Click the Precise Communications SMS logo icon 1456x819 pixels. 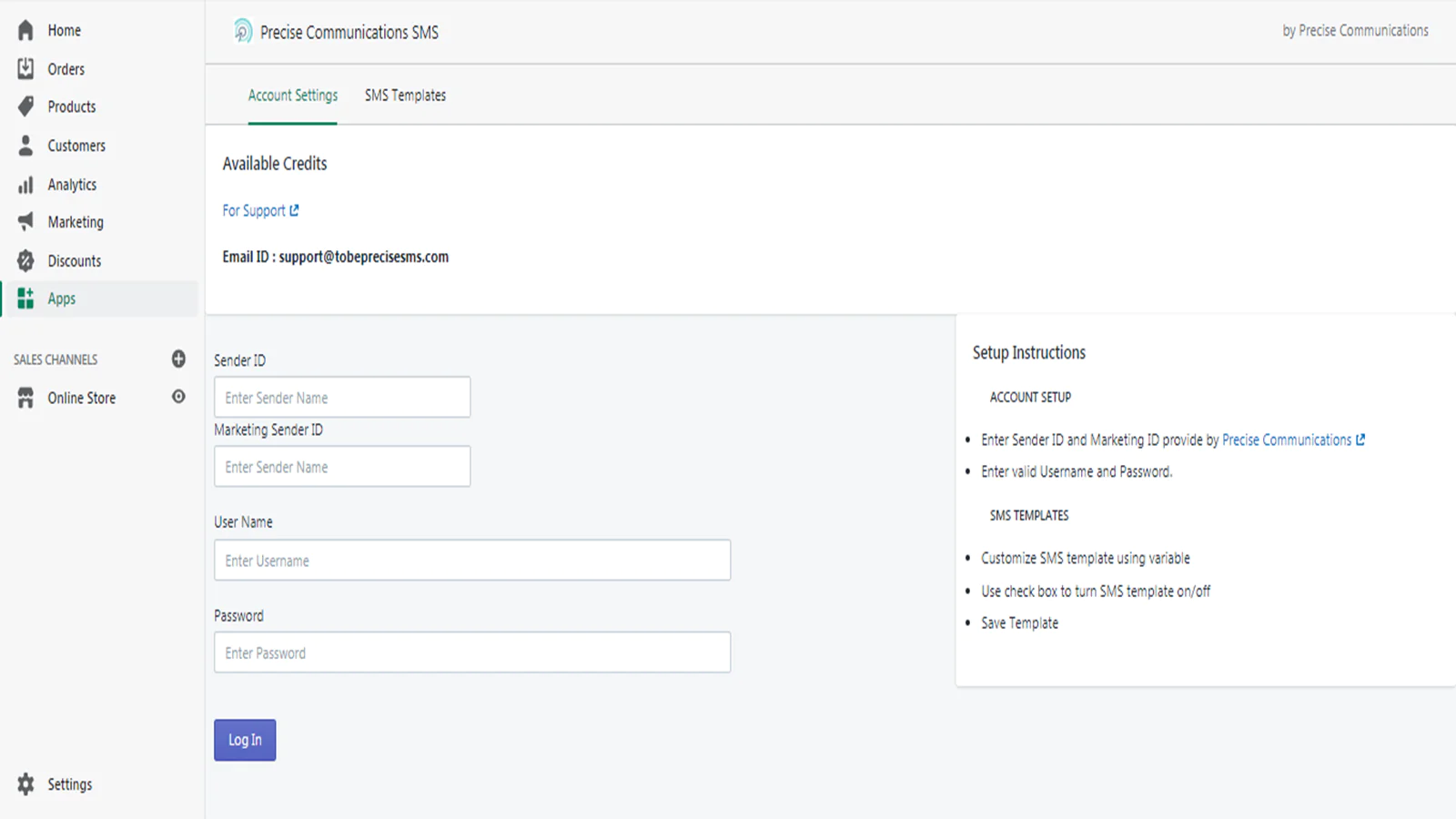point(242,31)
